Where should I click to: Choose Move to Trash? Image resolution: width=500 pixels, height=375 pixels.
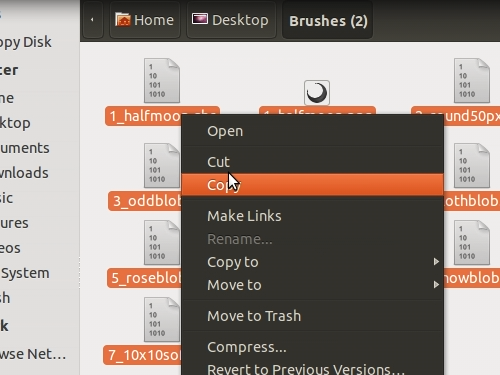coord(312,316)
